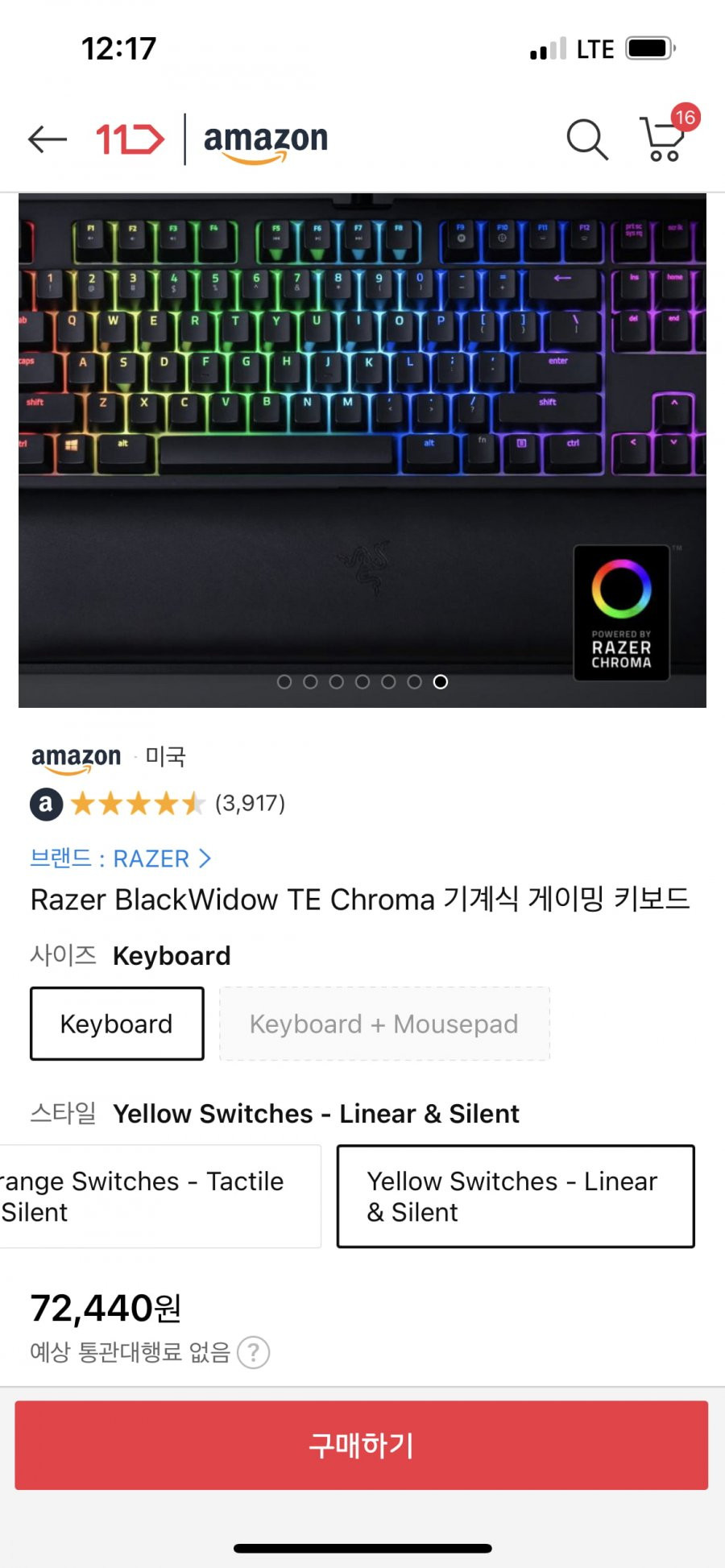Tap the back arrow icon
Viewport: 725px width, 1568px height.
48,139
